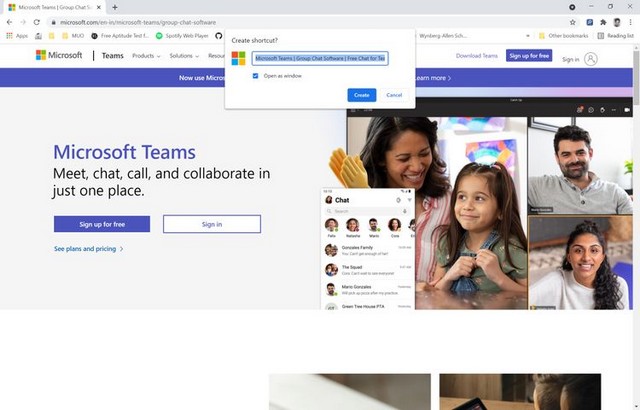Open the Apps bookmarks grid
The image size is (640, 410).
17,36
